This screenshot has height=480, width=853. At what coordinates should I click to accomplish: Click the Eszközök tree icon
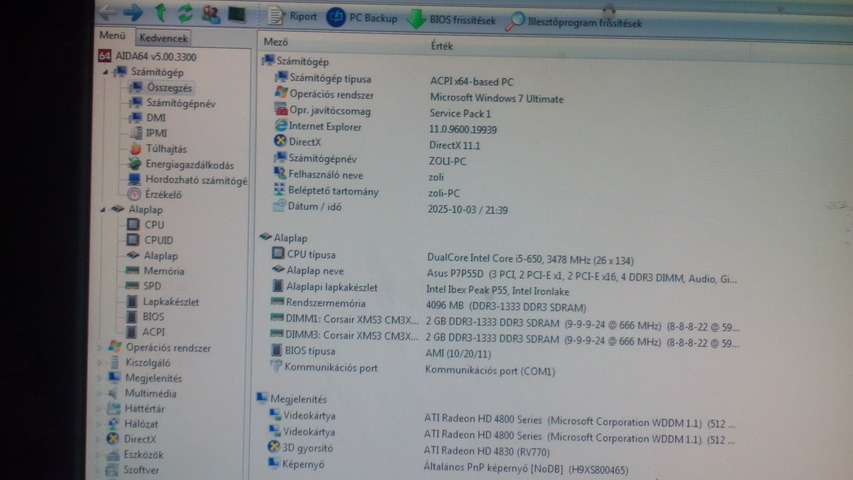pos(113,454)
